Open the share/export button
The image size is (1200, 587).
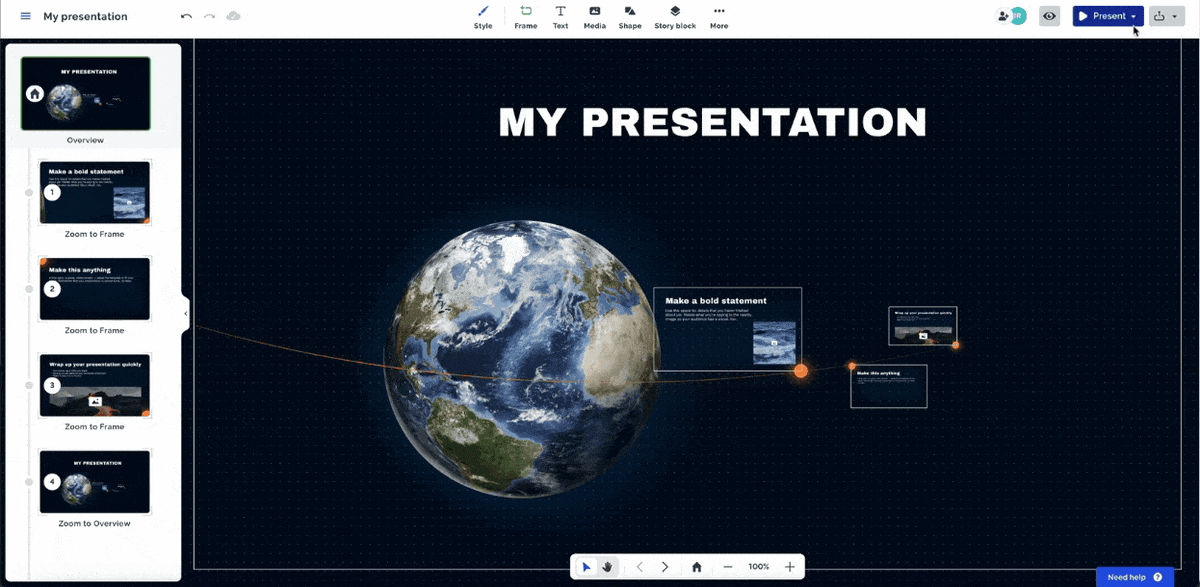(x=1159, y=16)
